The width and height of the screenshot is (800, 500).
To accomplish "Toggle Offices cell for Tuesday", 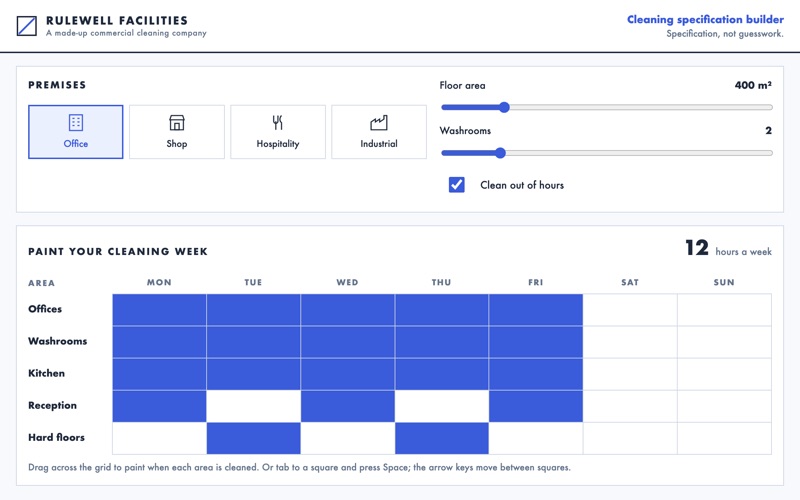I will tap(254, 310).
